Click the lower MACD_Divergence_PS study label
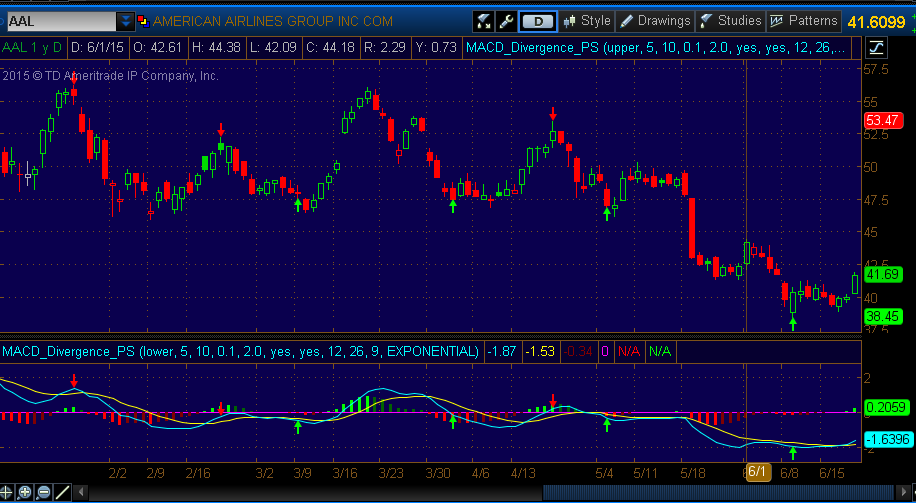916x503 pixels. 241,352
